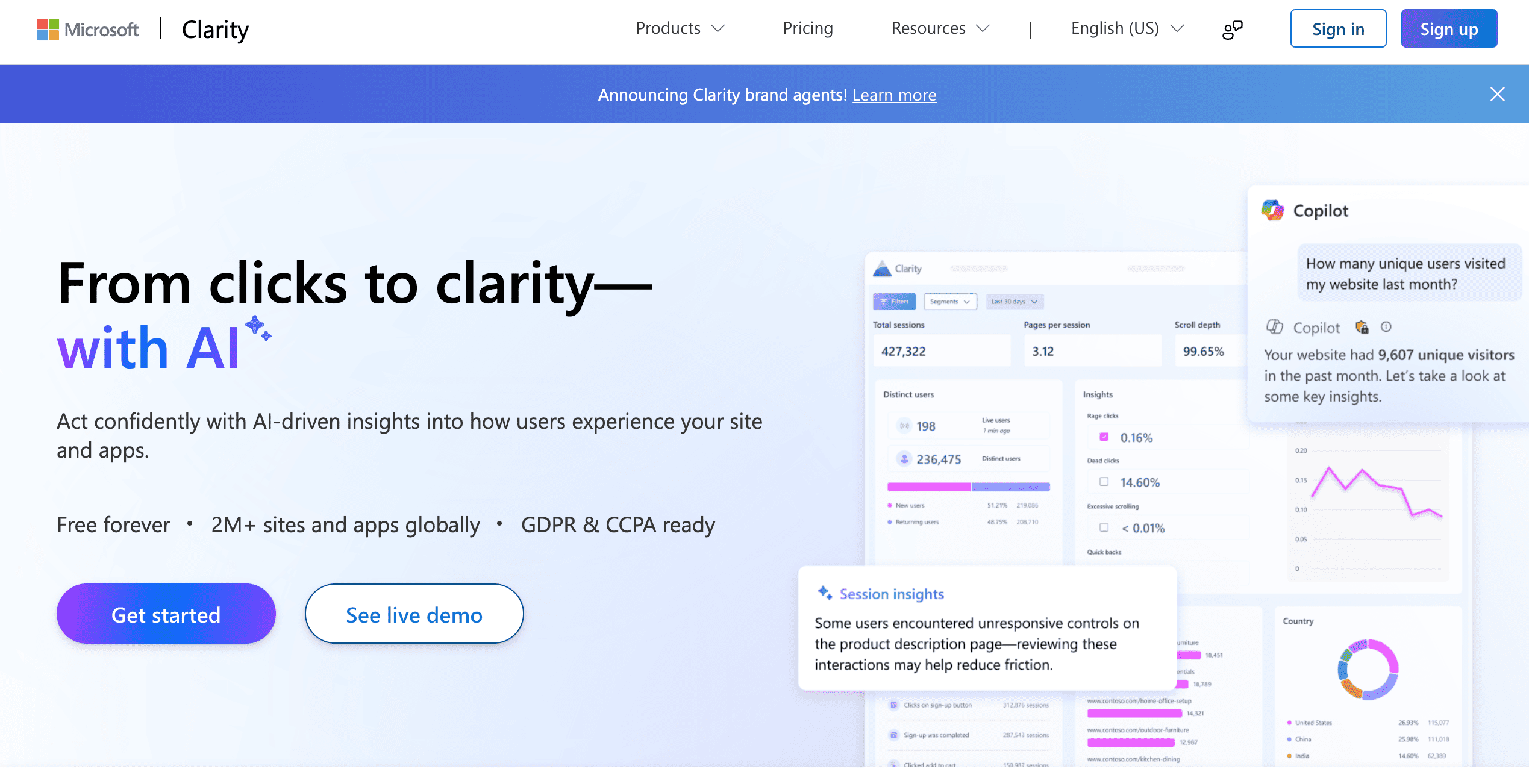Expand the Products menu
This screenshot has width=1529, height=784.
coord(680,28)
